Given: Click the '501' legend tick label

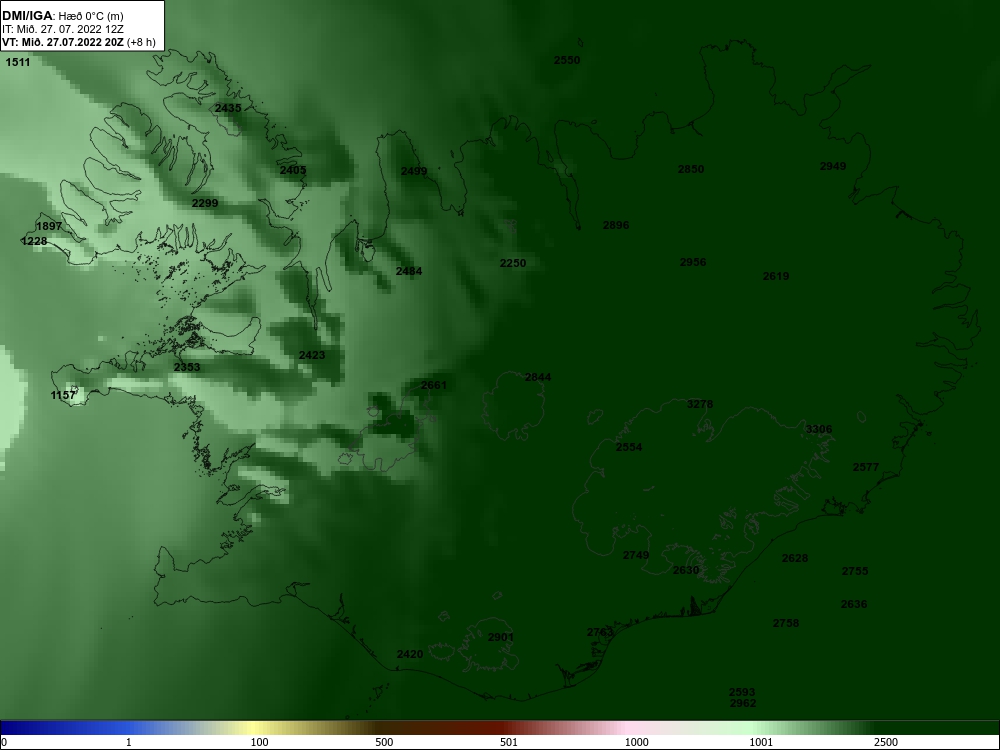Looking at the screenshot, I should 509,742.
